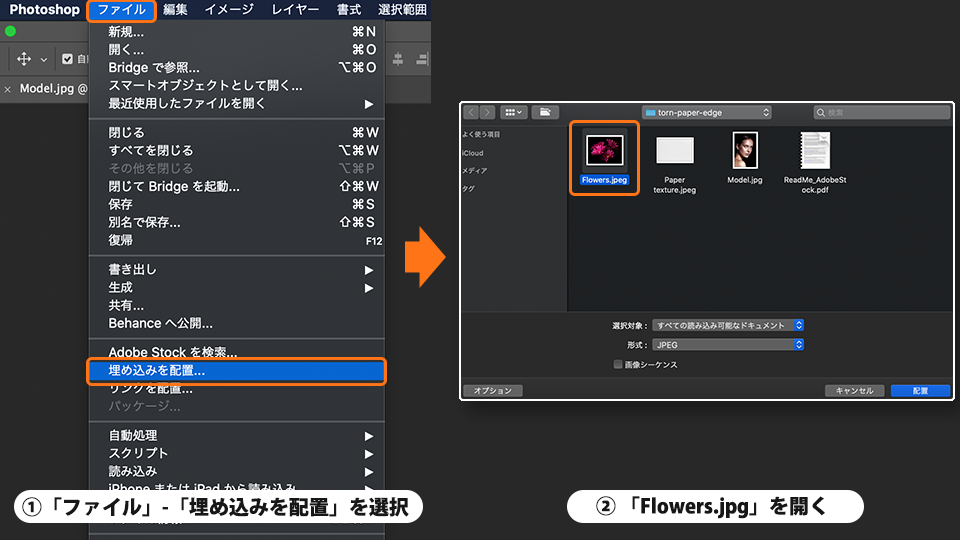Click the 検索 search field
The image size is (960, 540).
882,113
